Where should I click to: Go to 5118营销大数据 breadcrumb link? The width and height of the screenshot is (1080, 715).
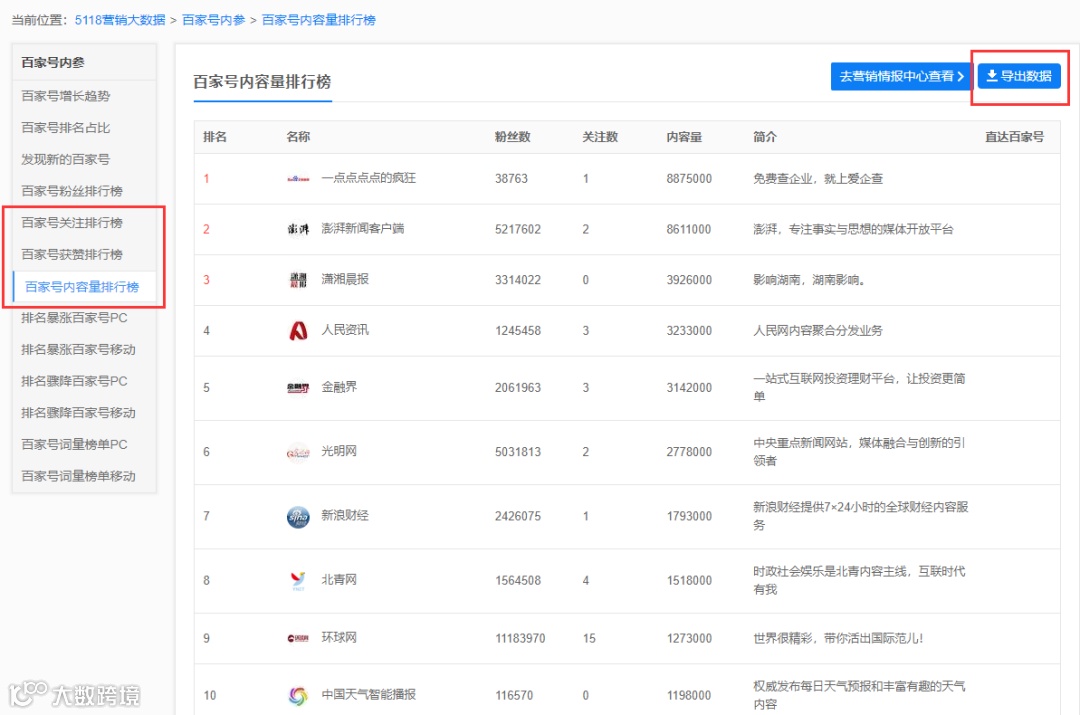pos(120,20)
